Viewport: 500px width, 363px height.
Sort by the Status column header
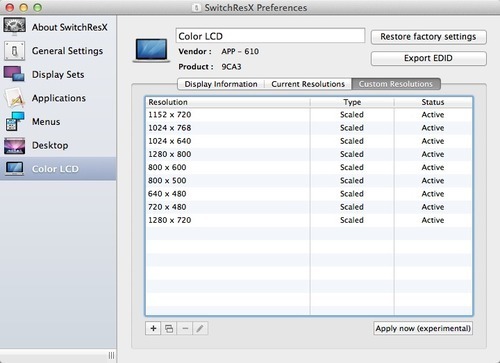433,102
